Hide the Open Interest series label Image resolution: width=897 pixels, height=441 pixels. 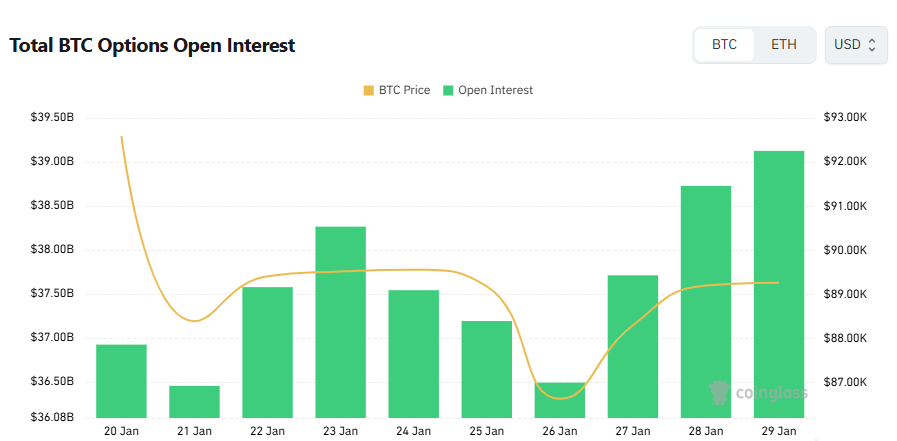[x=495, y=90]
